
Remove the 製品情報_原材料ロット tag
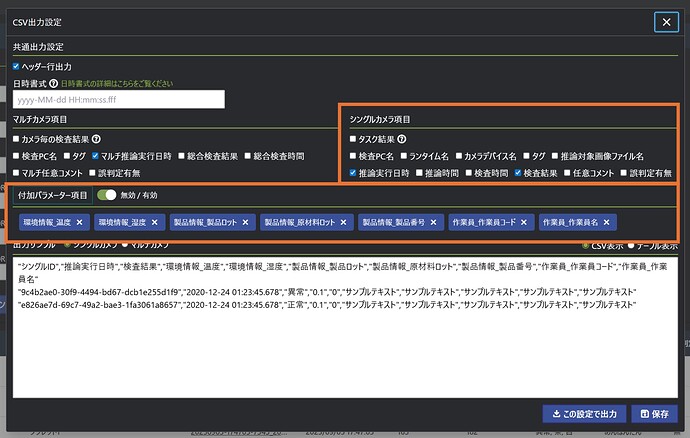pyautogui.click(x=343, y=222)
